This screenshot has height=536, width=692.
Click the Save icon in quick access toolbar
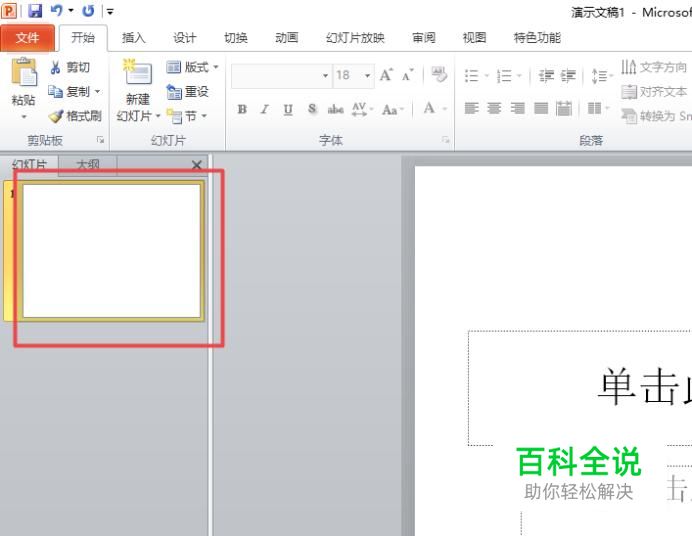point(35,11)
